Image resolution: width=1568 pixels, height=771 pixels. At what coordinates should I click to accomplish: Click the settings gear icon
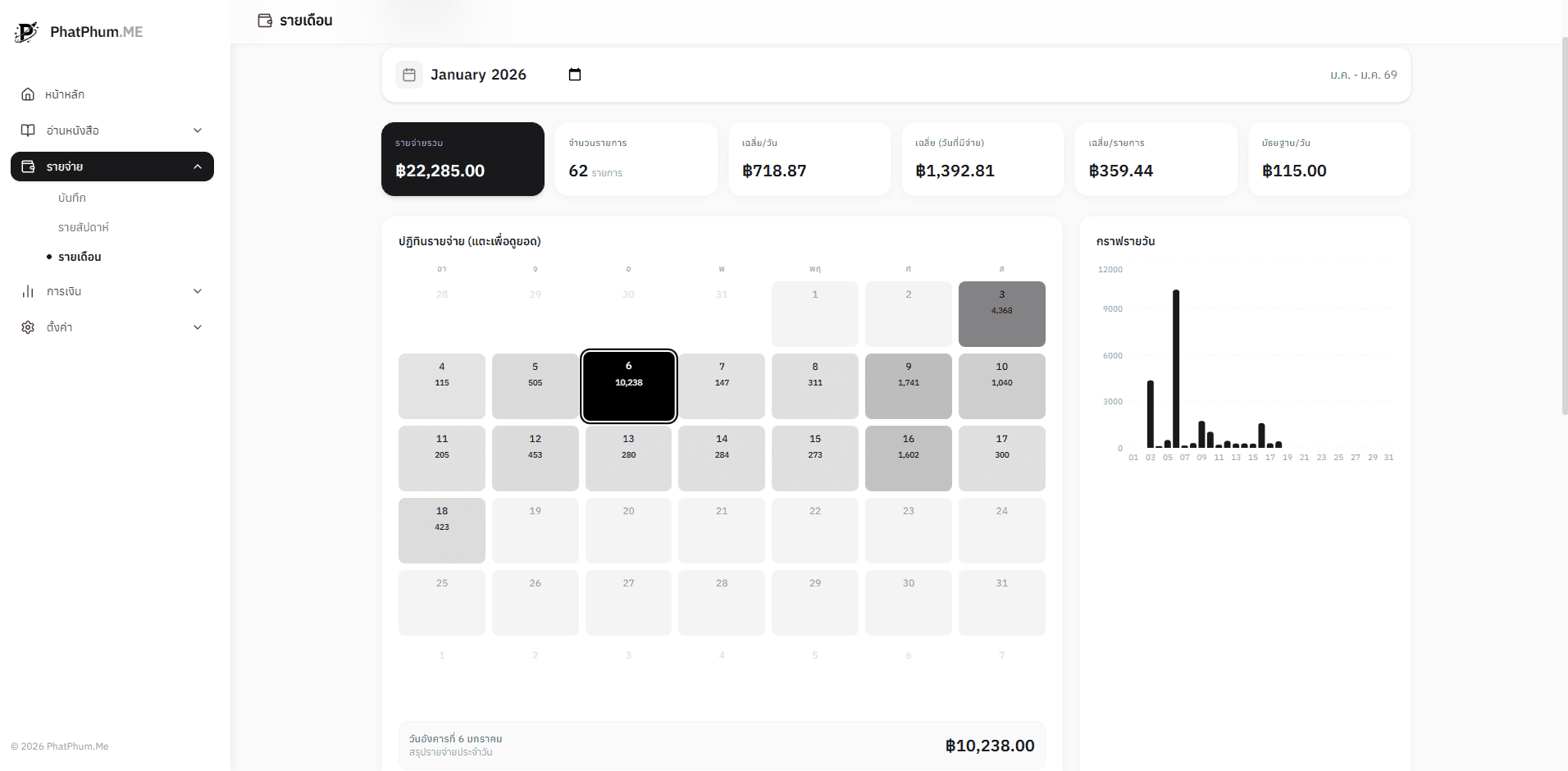click(28, 327)
